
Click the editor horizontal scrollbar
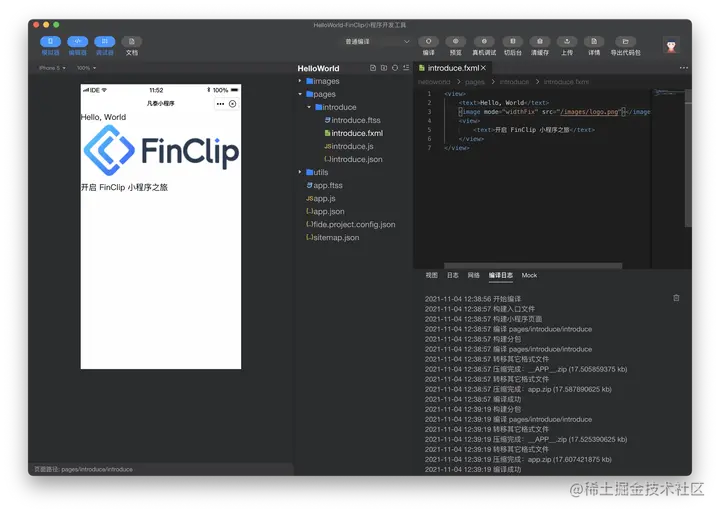pos(533,265)
